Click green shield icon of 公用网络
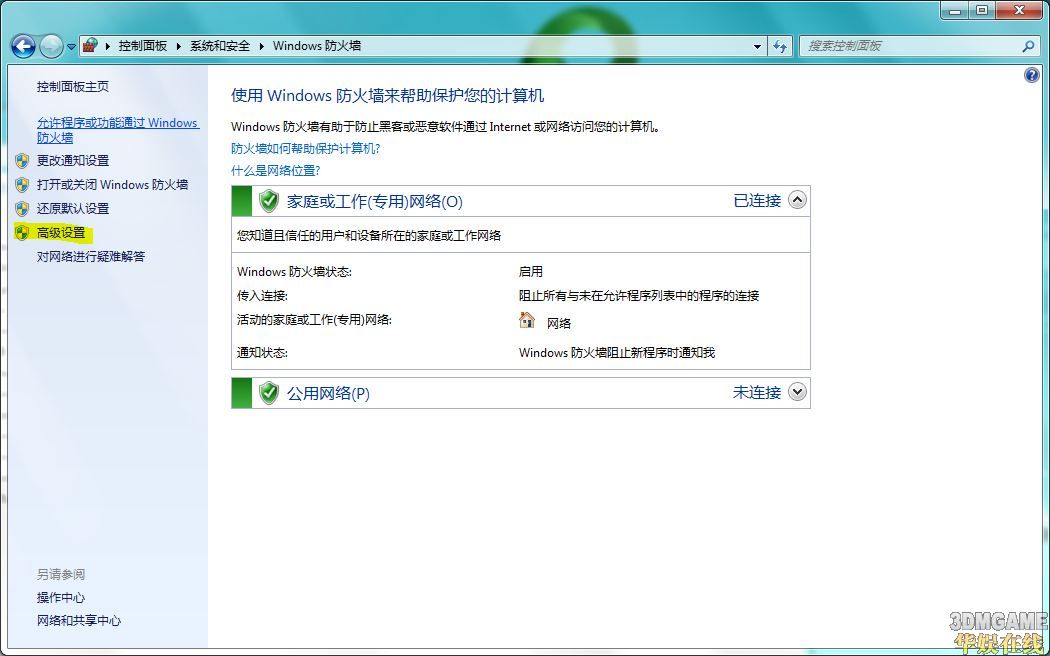 tap(269, 392)
